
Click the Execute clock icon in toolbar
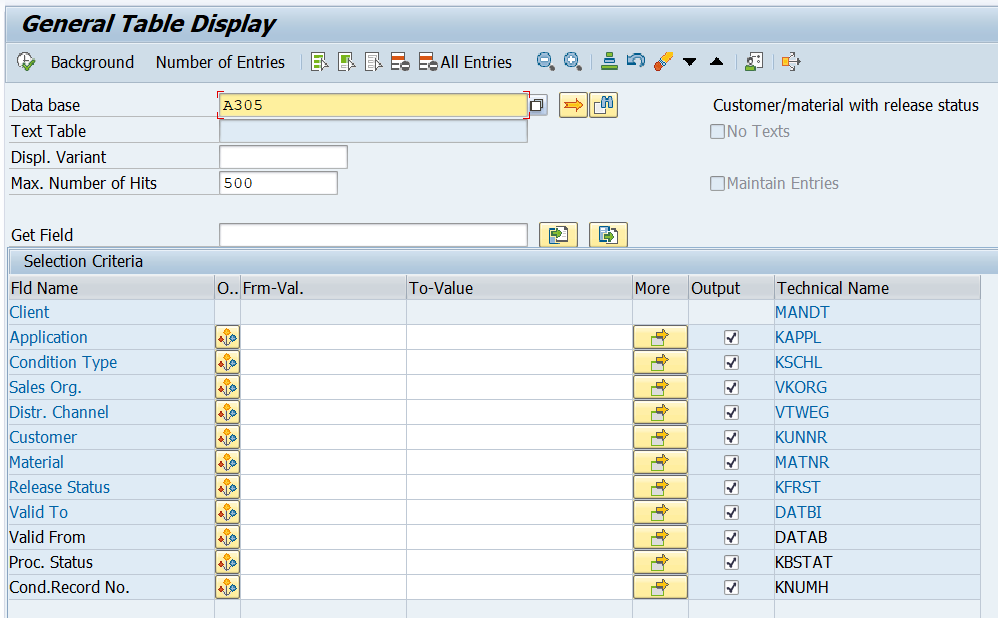coord(25,62)
